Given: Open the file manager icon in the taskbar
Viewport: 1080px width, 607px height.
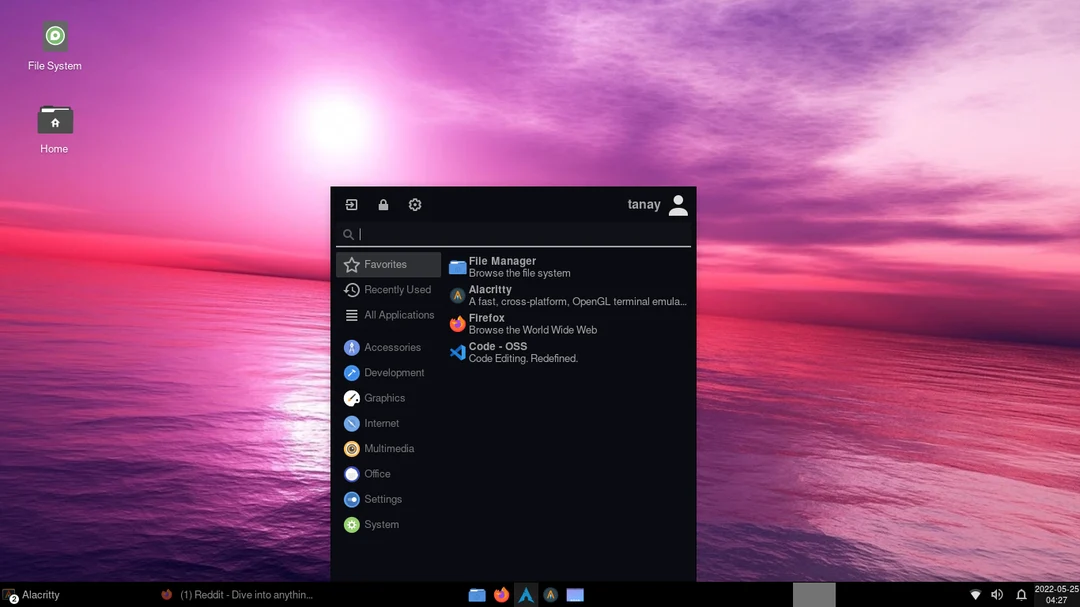Looking at the screenshot, I should click(476, 594).
